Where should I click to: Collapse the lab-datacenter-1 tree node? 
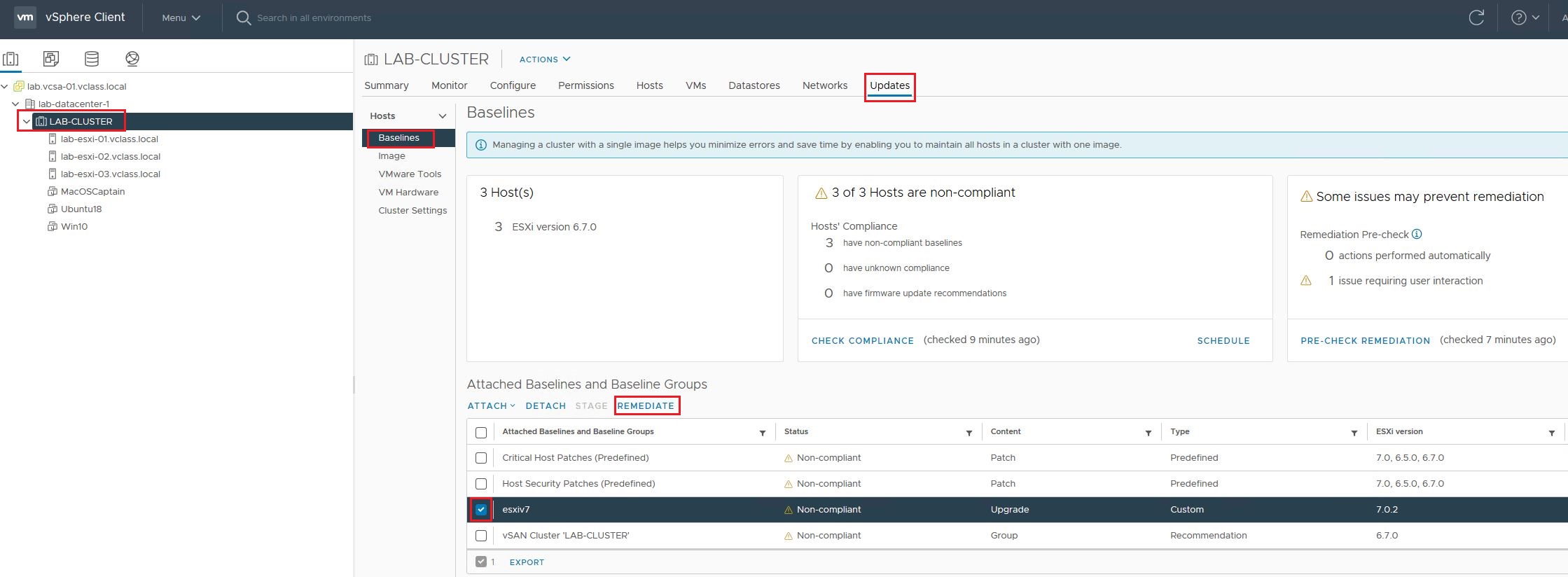click(x=15, y=104)
